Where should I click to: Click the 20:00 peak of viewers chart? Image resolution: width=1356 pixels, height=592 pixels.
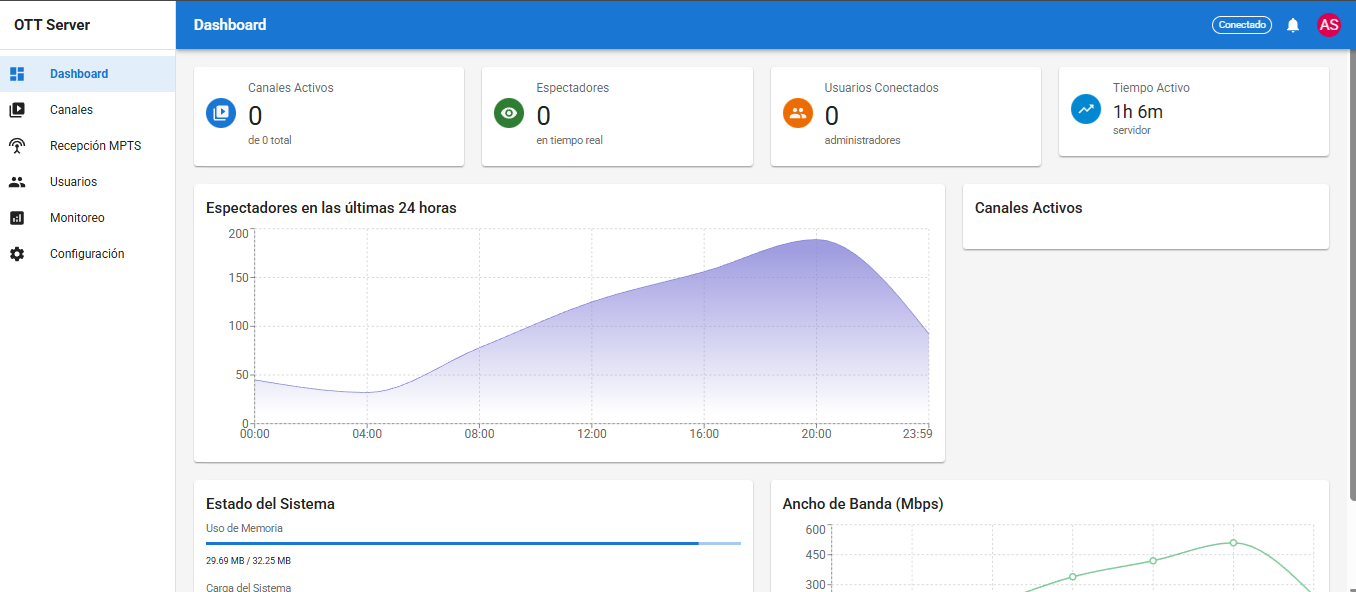816,239
